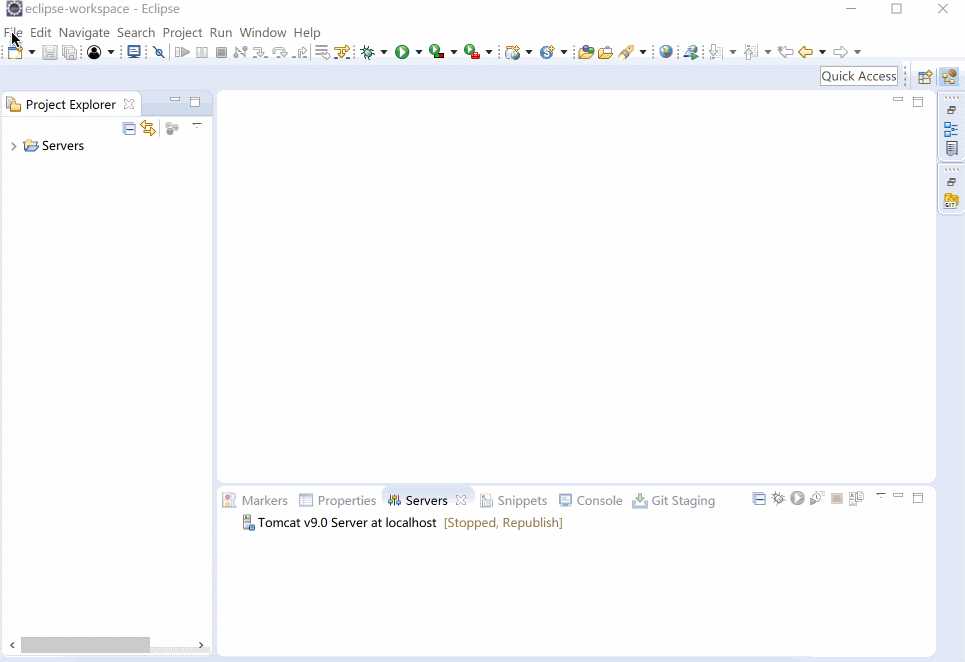
Task: Click Collapse All in Project Explorer
Action: pyautogui.click(x=129, y=129)
